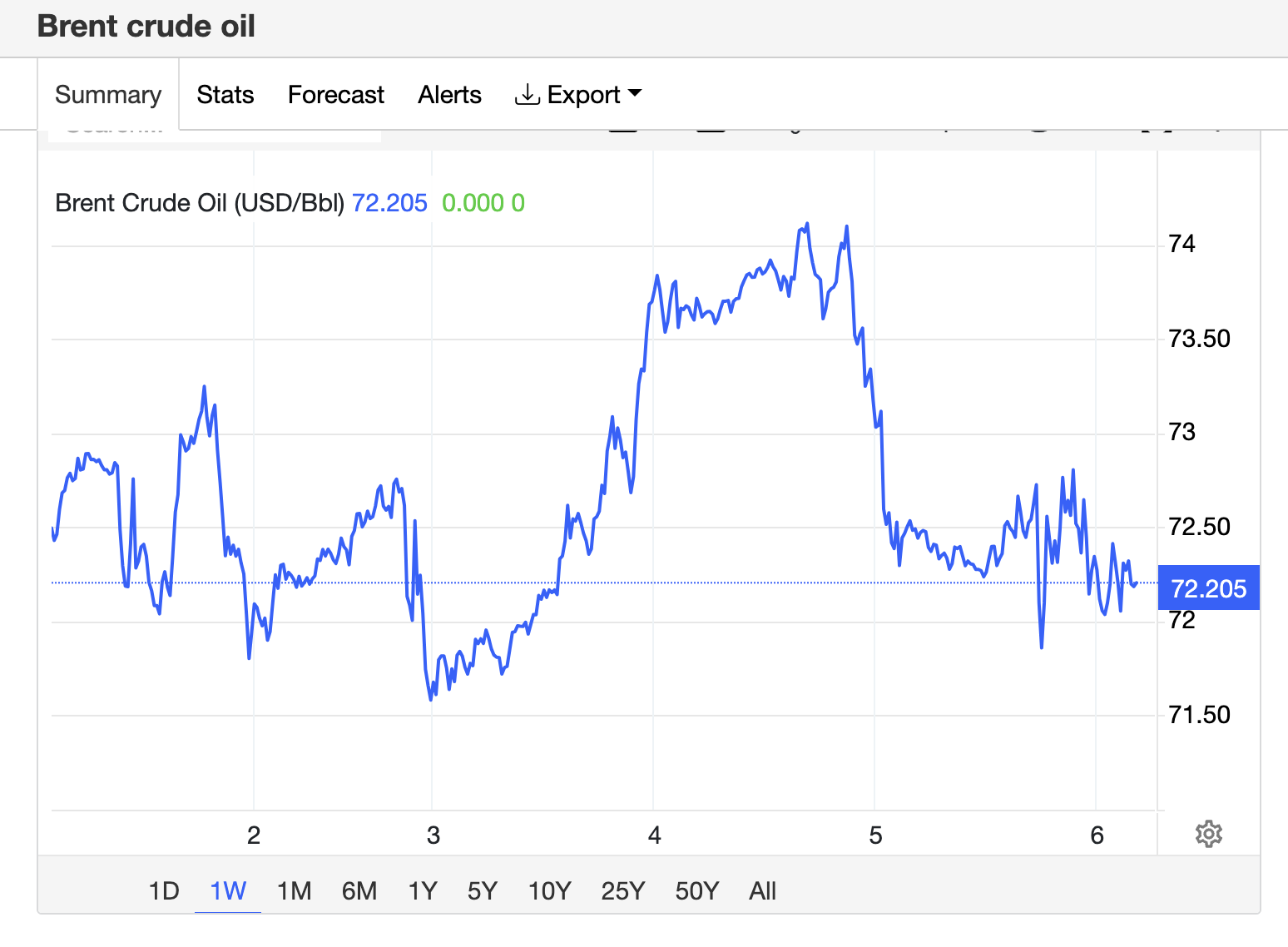Image resolution: width=1288 pixels, height=947 pixels.
Task: Switch chart range to 25Y
Action: (623, 891)
